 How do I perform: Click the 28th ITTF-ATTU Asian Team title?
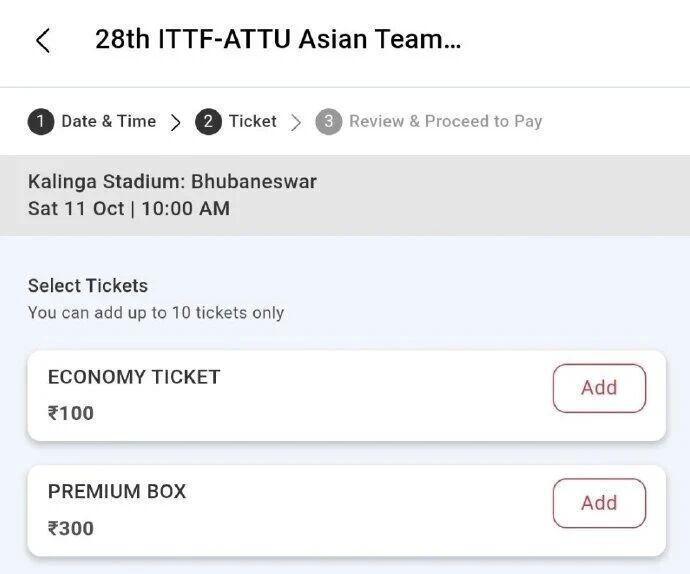point(278,40)
